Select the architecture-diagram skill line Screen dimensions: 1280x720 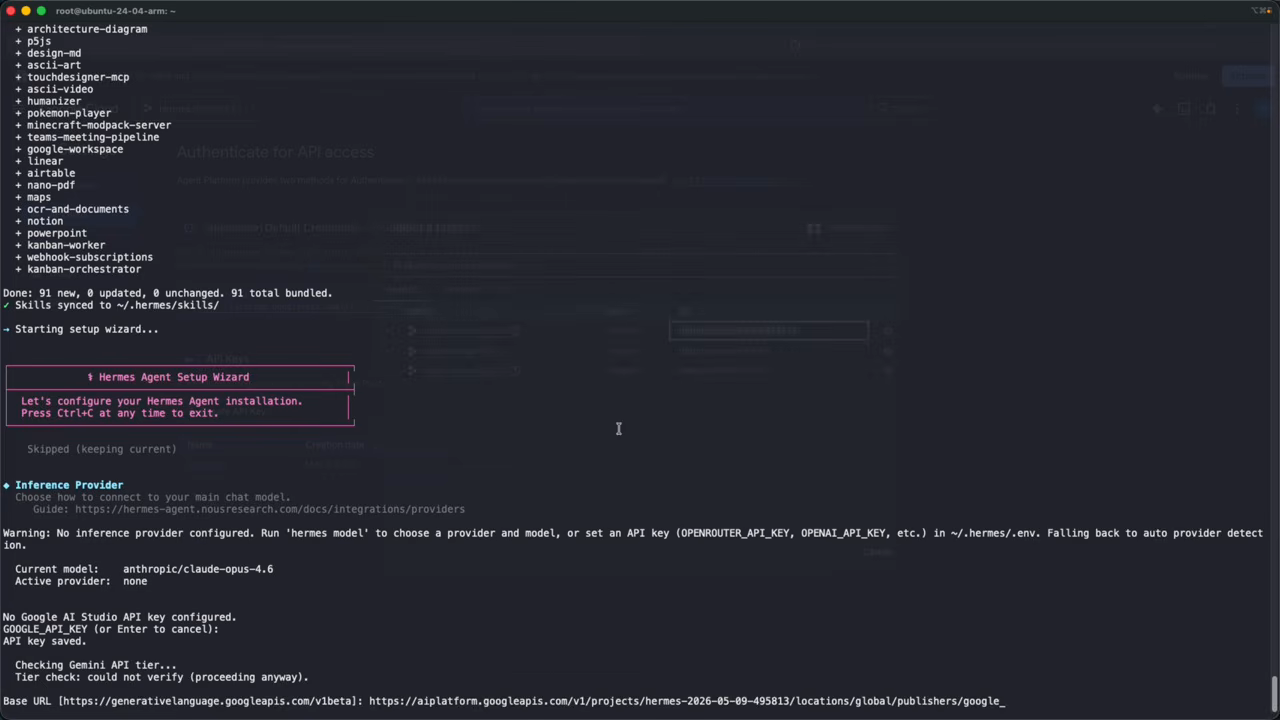(x=81, y=29)
